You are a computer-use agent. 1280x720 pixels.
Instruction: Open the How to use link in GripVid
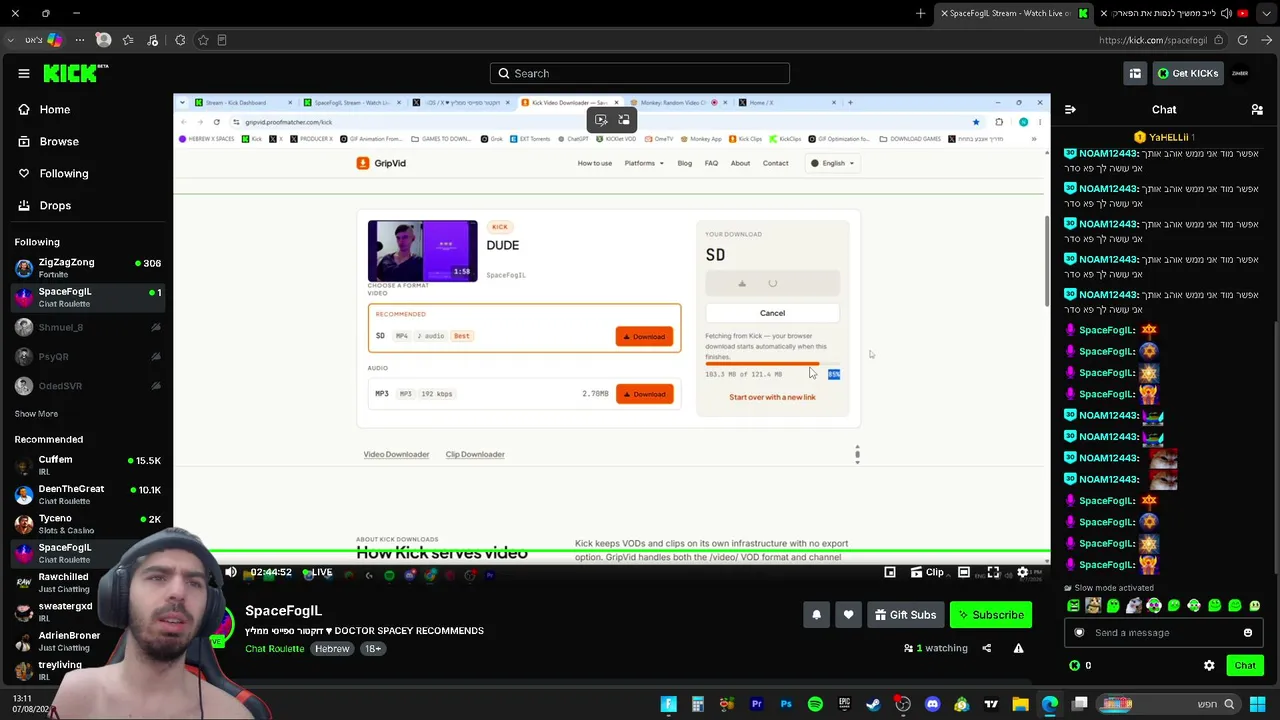(595, 163)
